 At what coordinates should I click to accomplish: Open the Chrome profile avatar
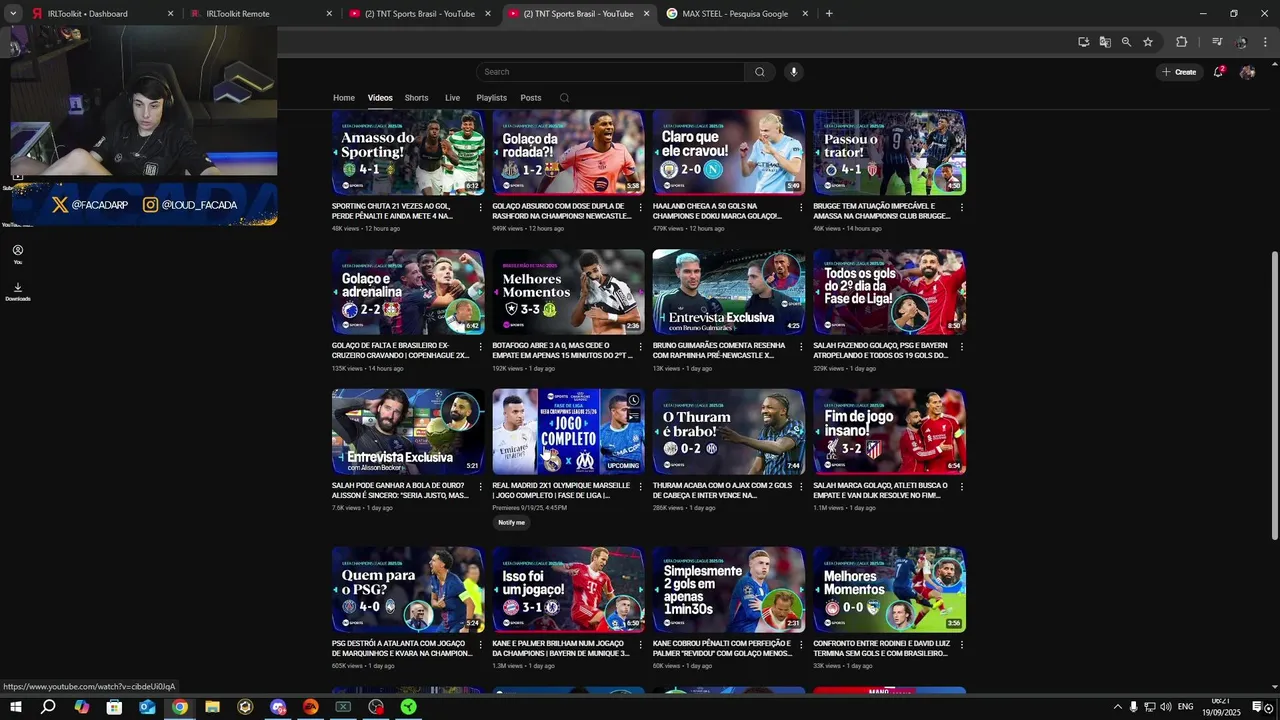pyautogui.click(x=1241, y=42)
